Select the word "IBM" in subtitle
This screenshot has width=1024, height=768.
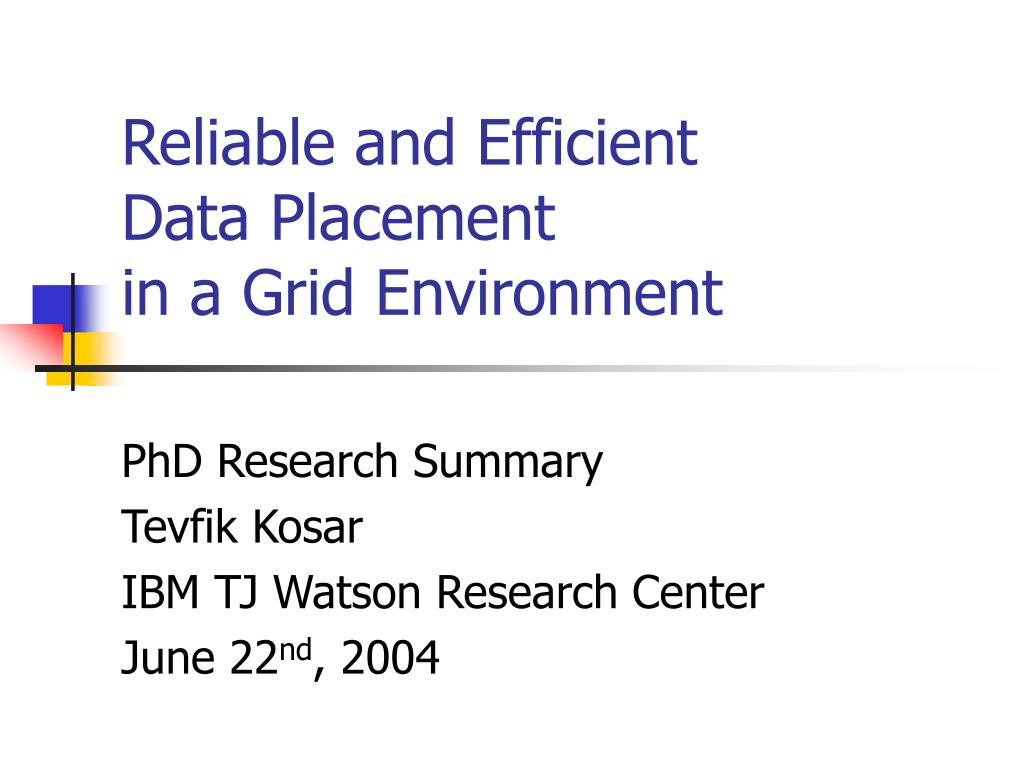coord(160,592)
